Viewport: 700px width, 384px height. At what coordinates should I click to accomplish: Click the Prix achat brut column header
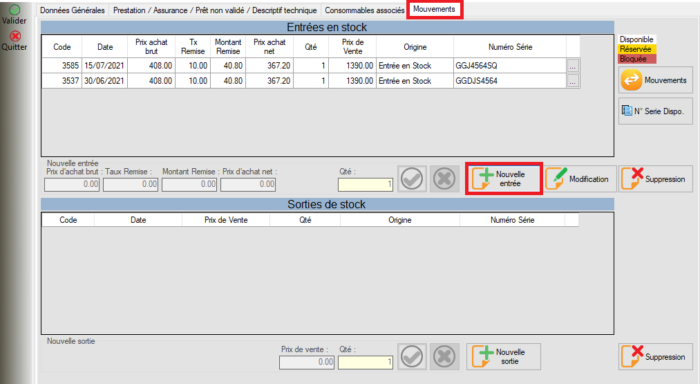[151, 47]
